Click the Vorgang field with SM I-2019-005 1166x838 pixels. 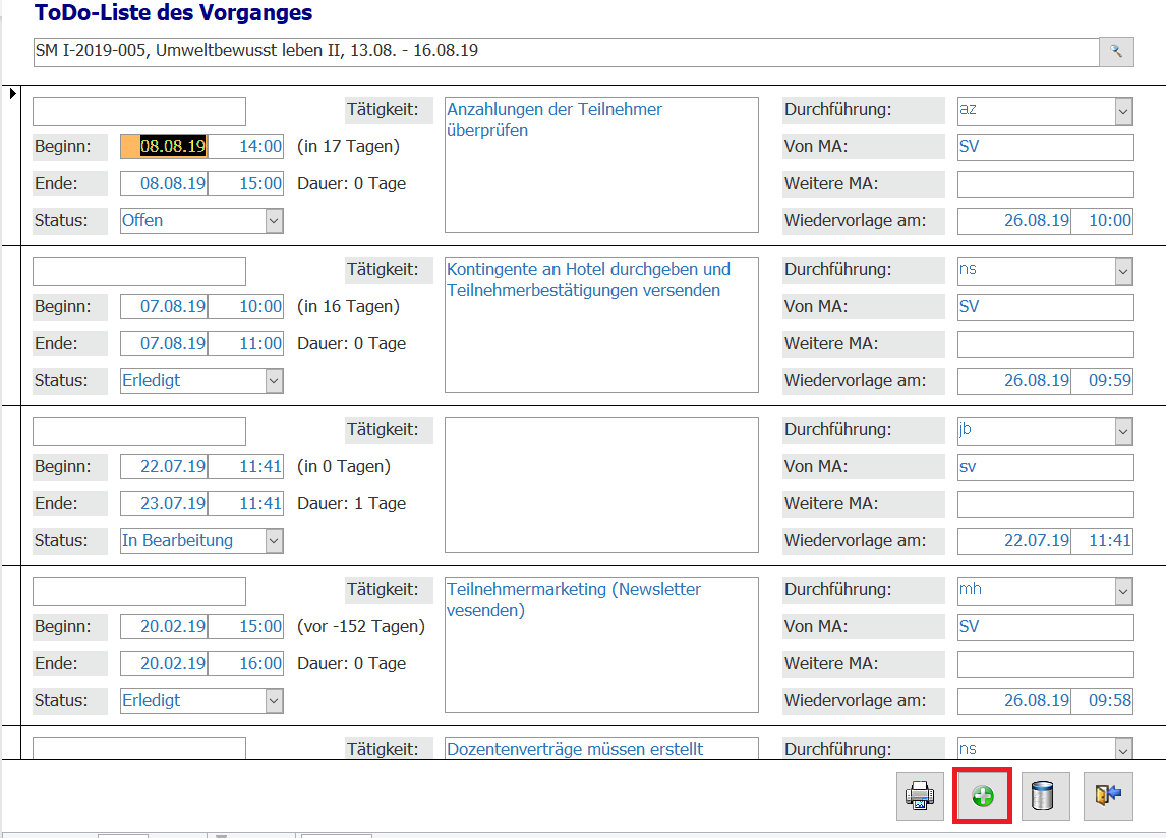tap(565, 52)
